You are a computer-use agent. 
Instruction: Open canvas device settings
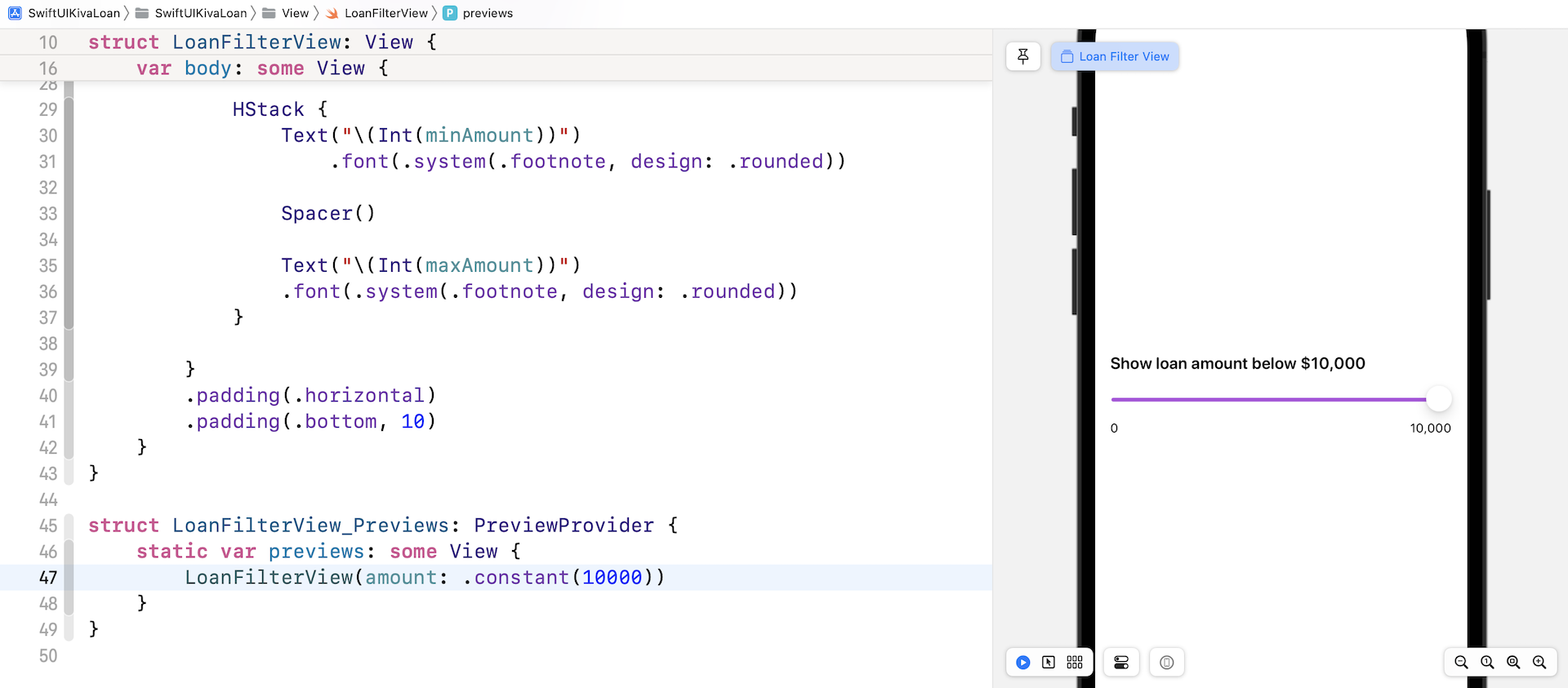[1121, 663]
